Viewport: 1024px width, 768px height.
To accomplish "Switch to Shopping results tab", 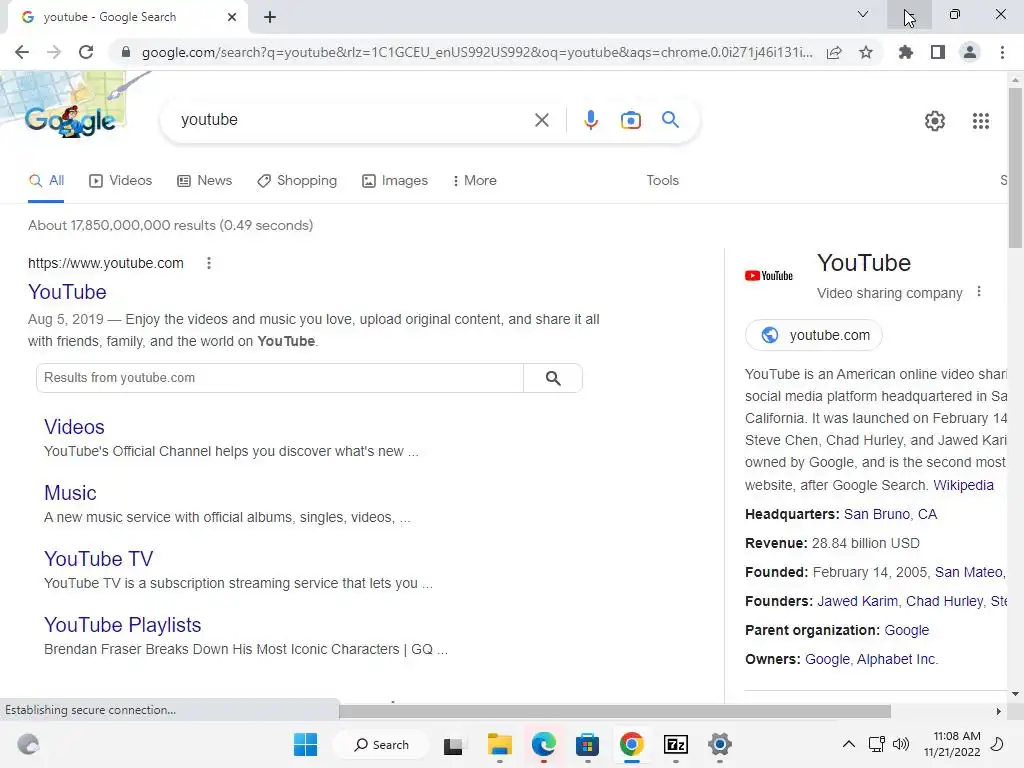I will click(x=297, y=181).
